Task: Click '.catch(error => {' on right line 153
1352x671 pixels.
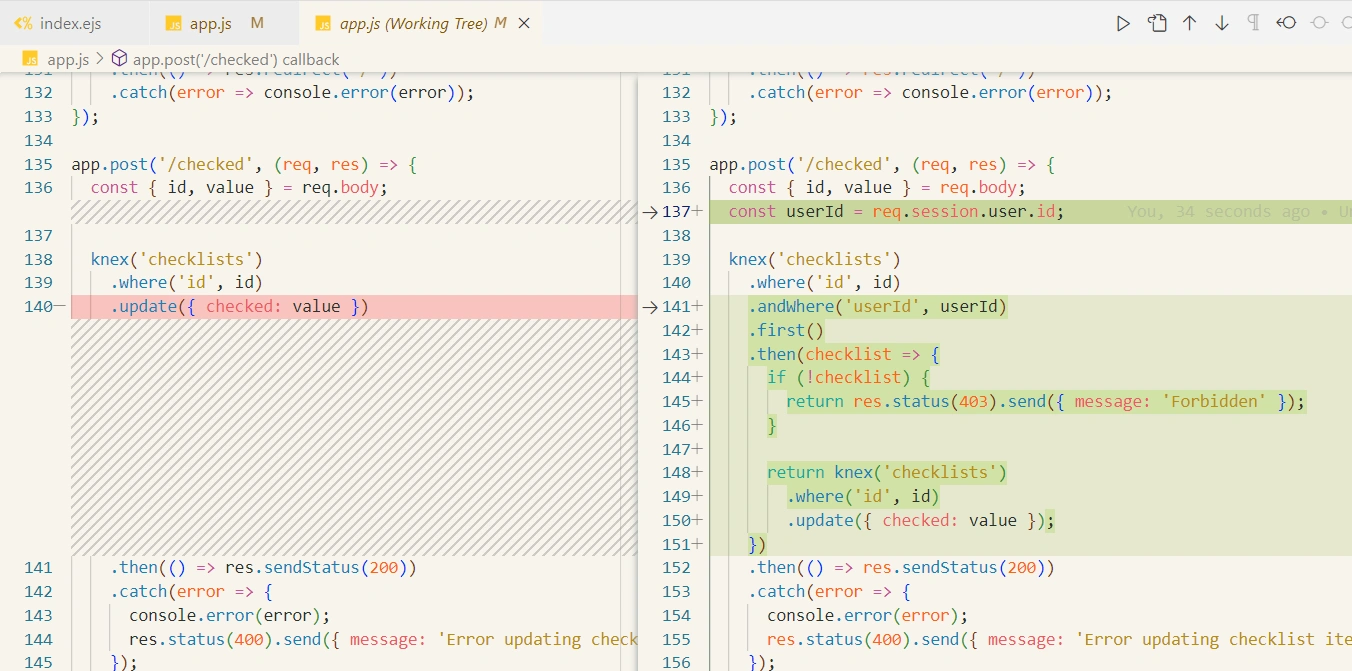Action: 829,592
